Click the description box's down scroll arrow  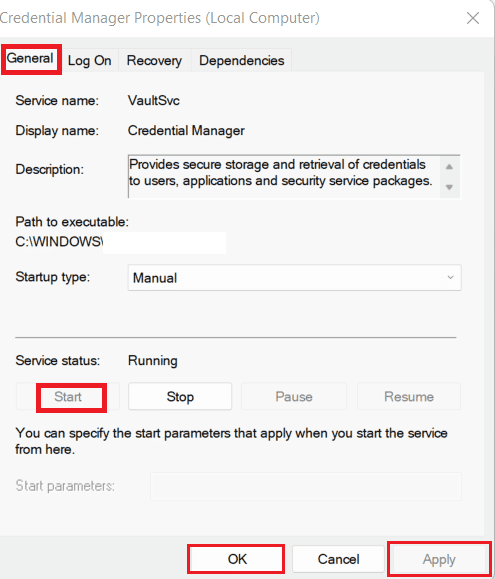pyautogui.click(x=449, y=187)
